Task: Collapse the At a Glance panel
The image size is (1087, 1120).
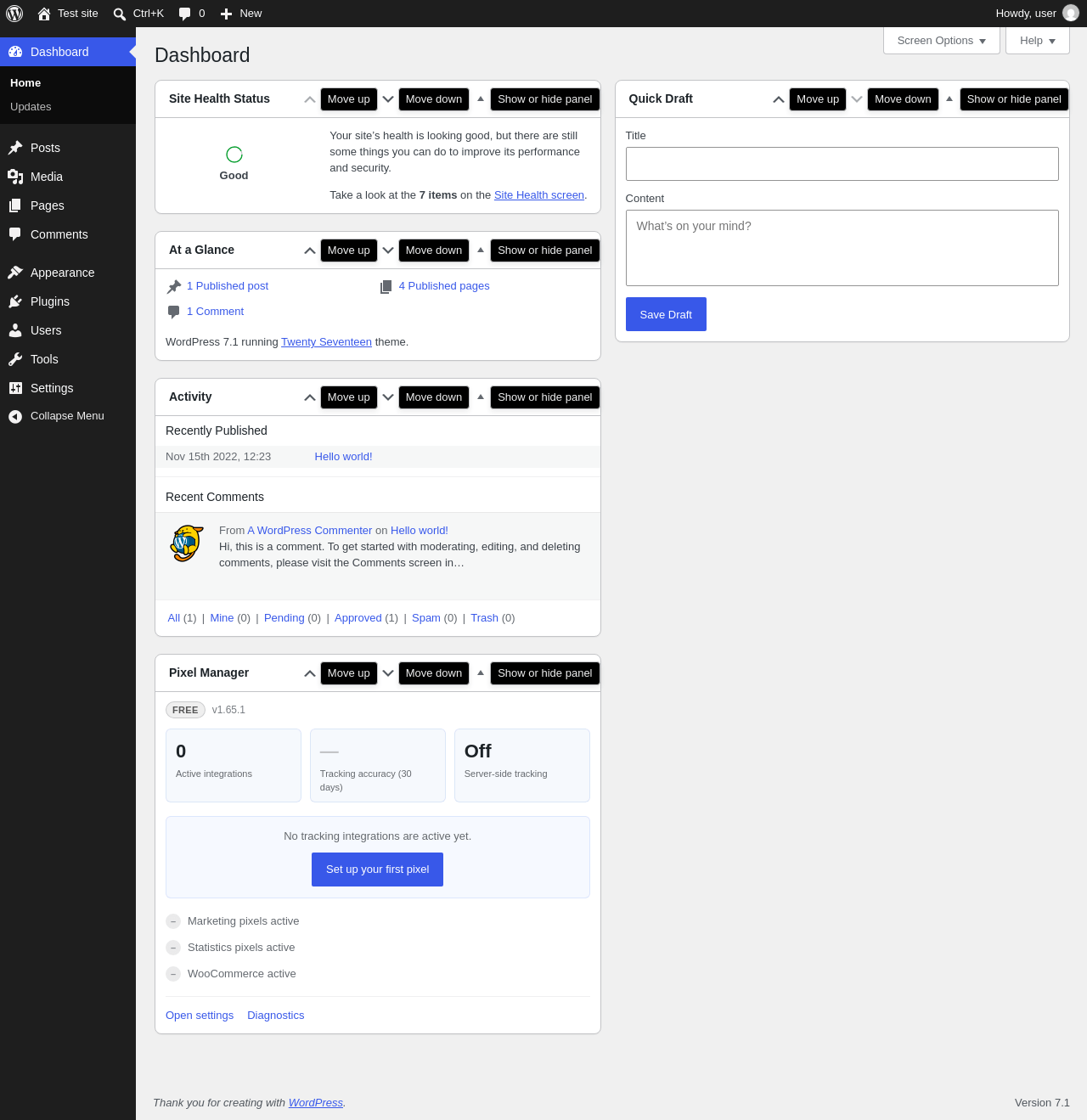Action: pos(481,250)
